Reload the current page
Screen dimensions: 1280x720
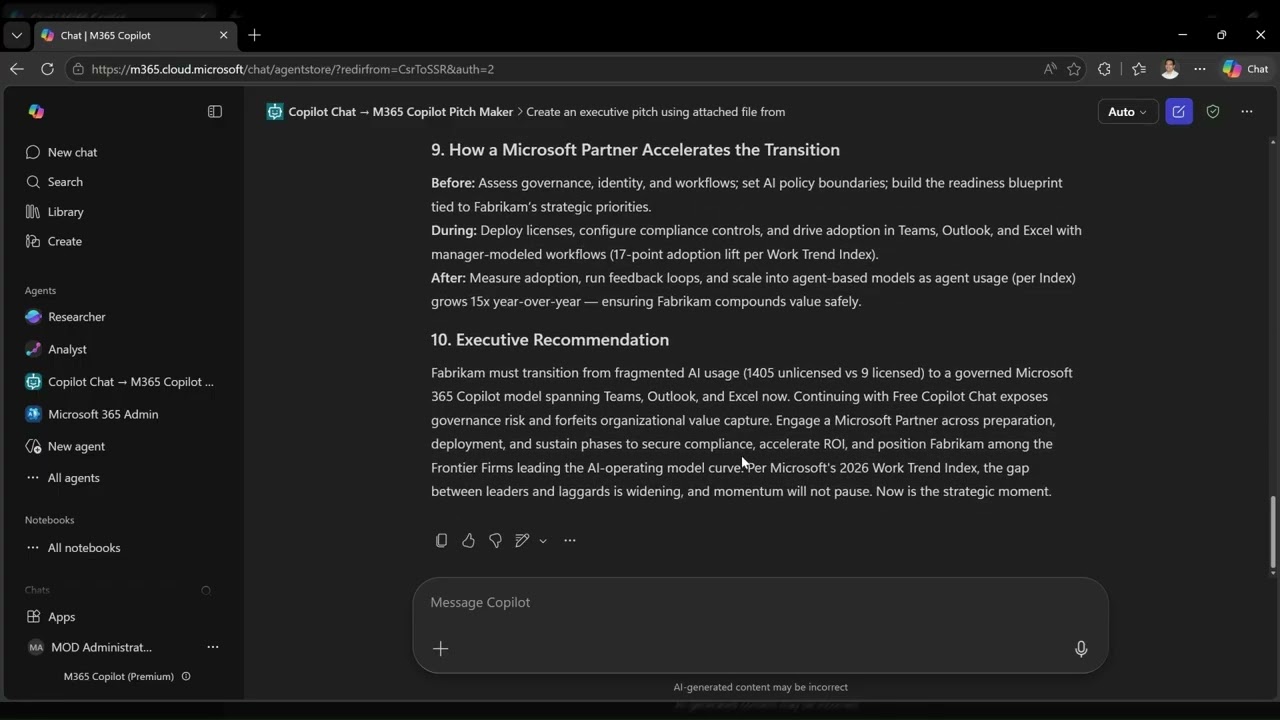47,69
